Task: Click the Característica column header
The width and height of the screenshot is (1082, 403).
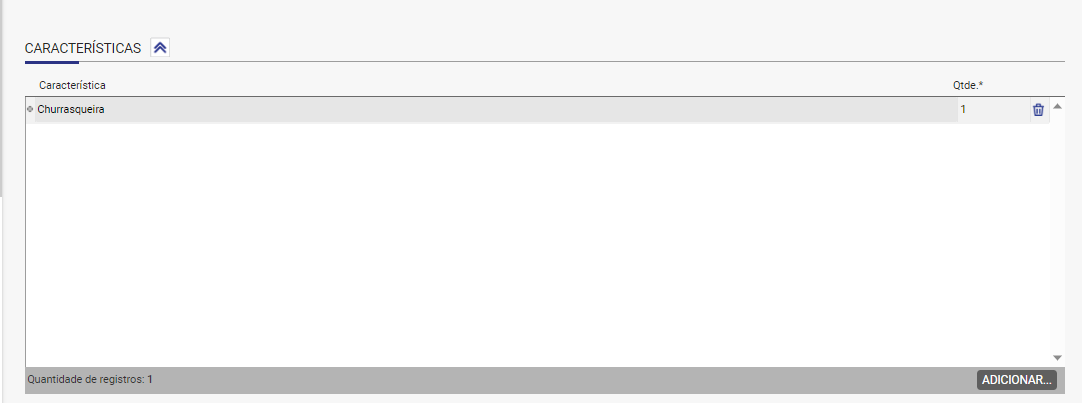Action: (x=72, y=85)
